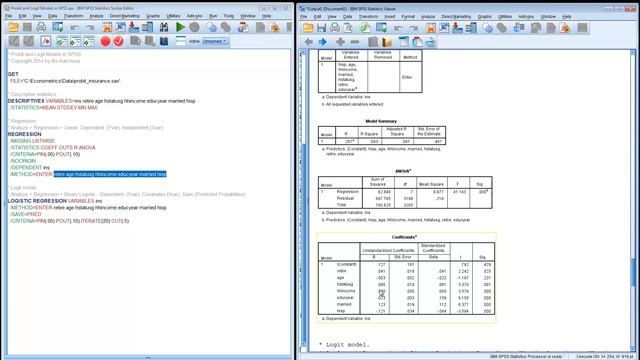640x360 pixels.
Task: Print the syntax using the Syntax Editor printer icon
Action: tap(41, 27)
